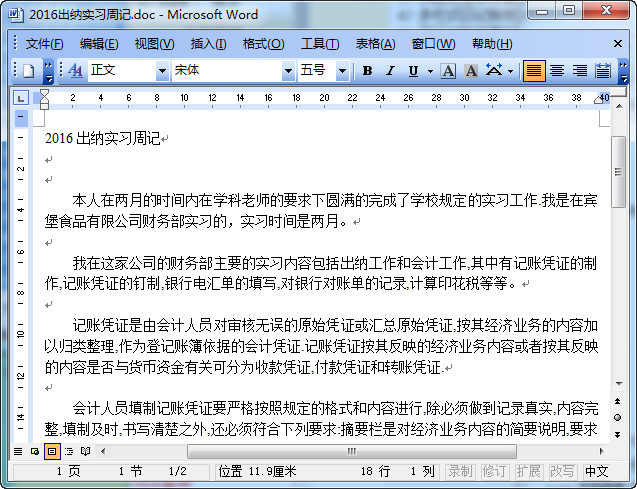The image size is (637, 489).
Task: Apply character shading button
Action: [471, 71]
